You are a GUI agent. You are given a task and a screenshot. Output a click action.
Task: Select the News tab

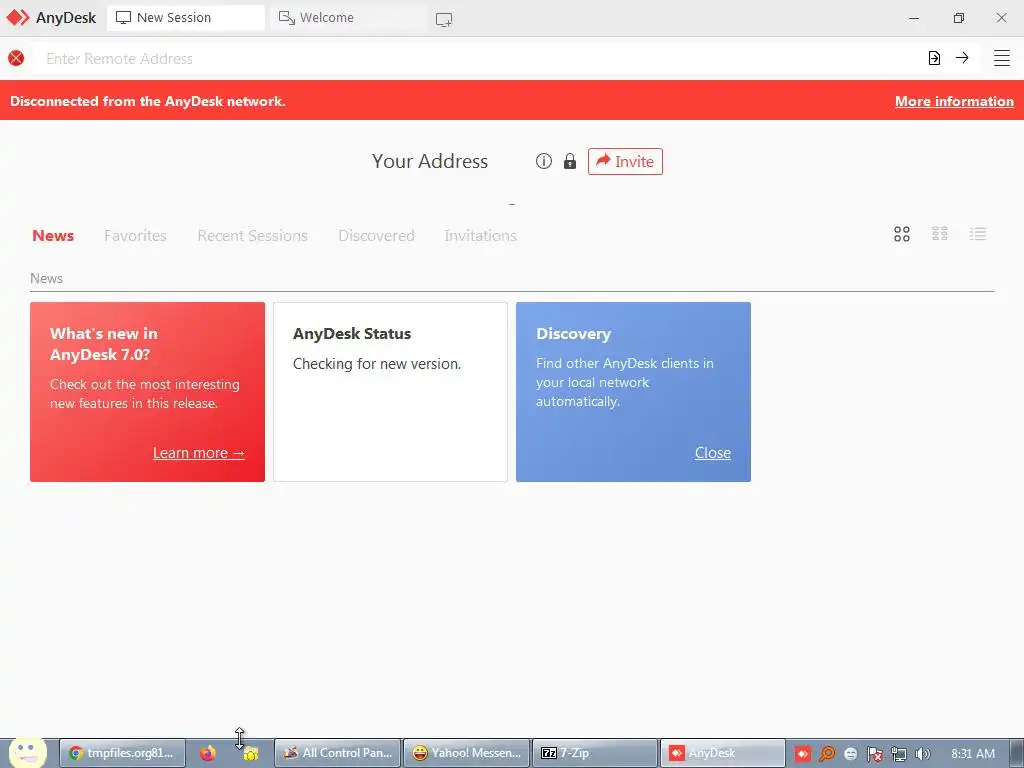pyautogui.click(x=53, y=236)
